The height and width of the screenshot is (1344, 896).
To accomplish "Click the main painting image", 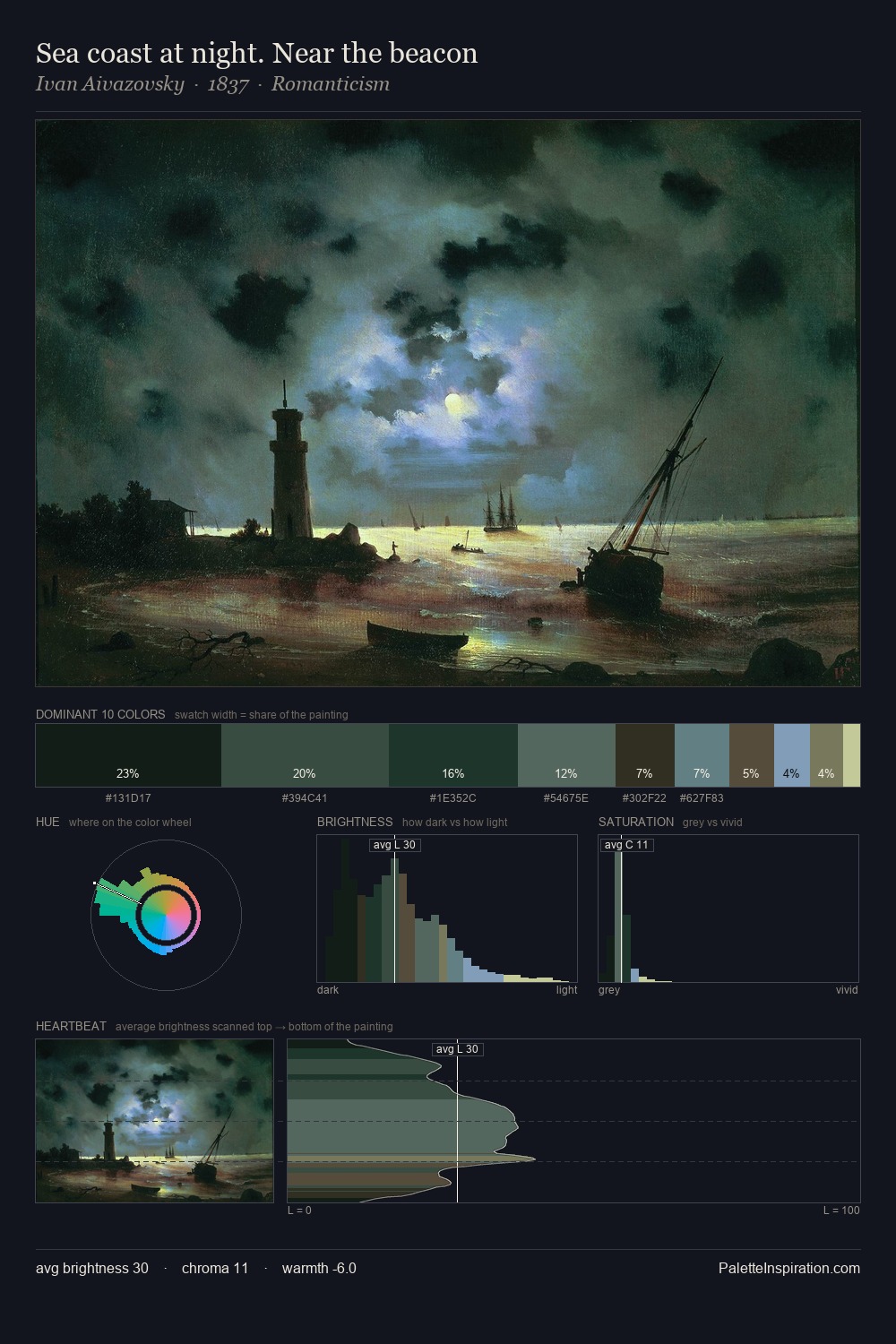I will pos(448,403).
